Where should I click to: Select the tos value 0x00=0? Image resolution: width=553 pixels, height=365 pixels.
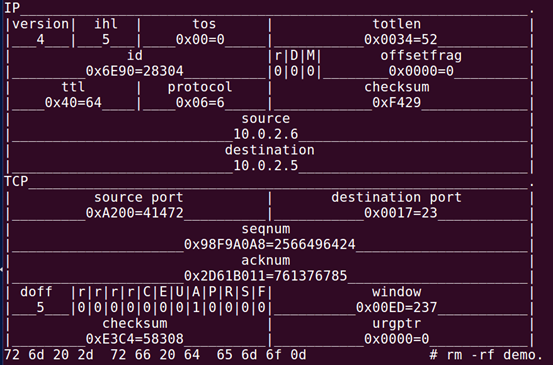[200, 39]
